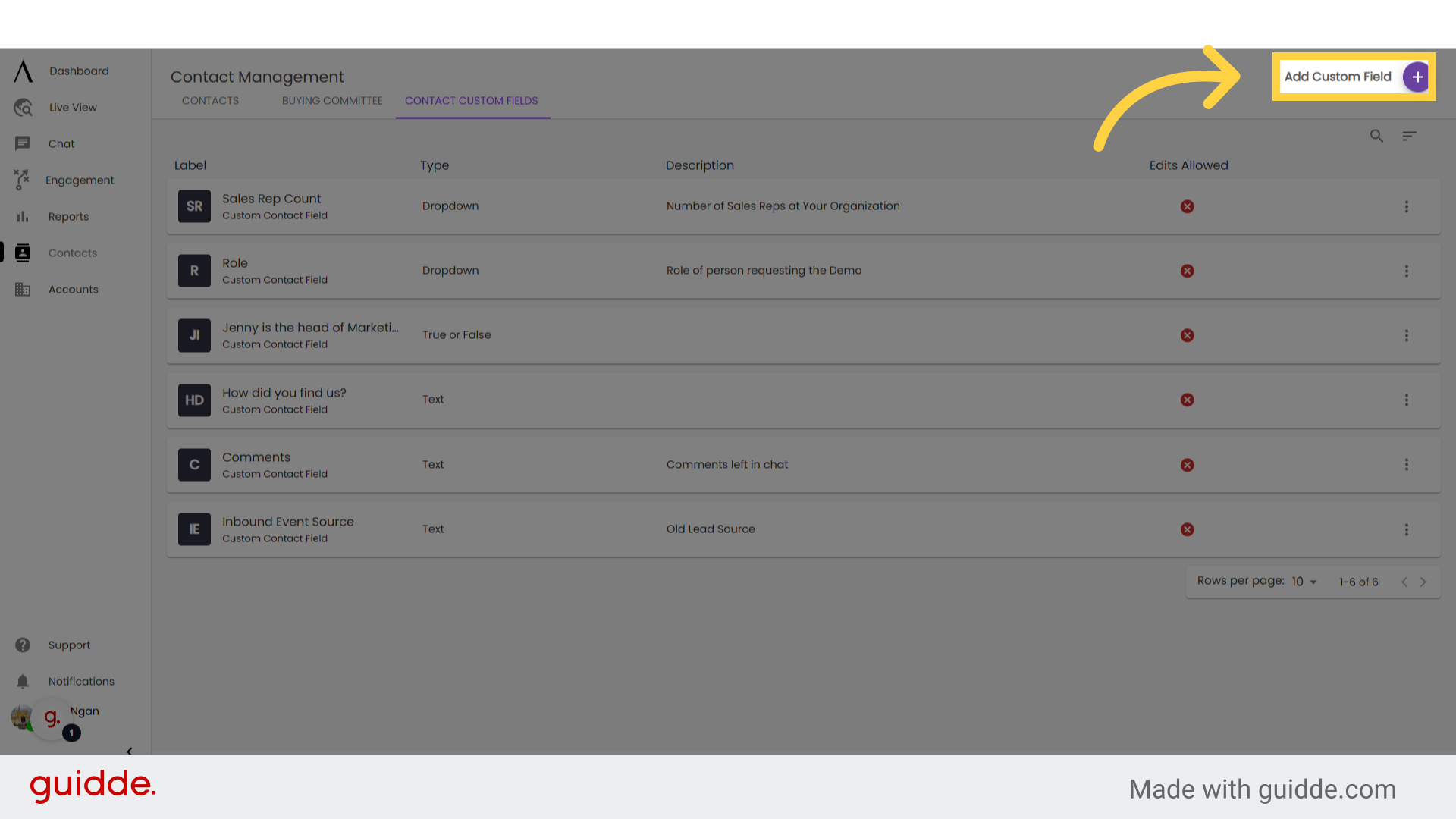Select the Contacts sidebar icon

pyautogui.click(x=23, y=253)
